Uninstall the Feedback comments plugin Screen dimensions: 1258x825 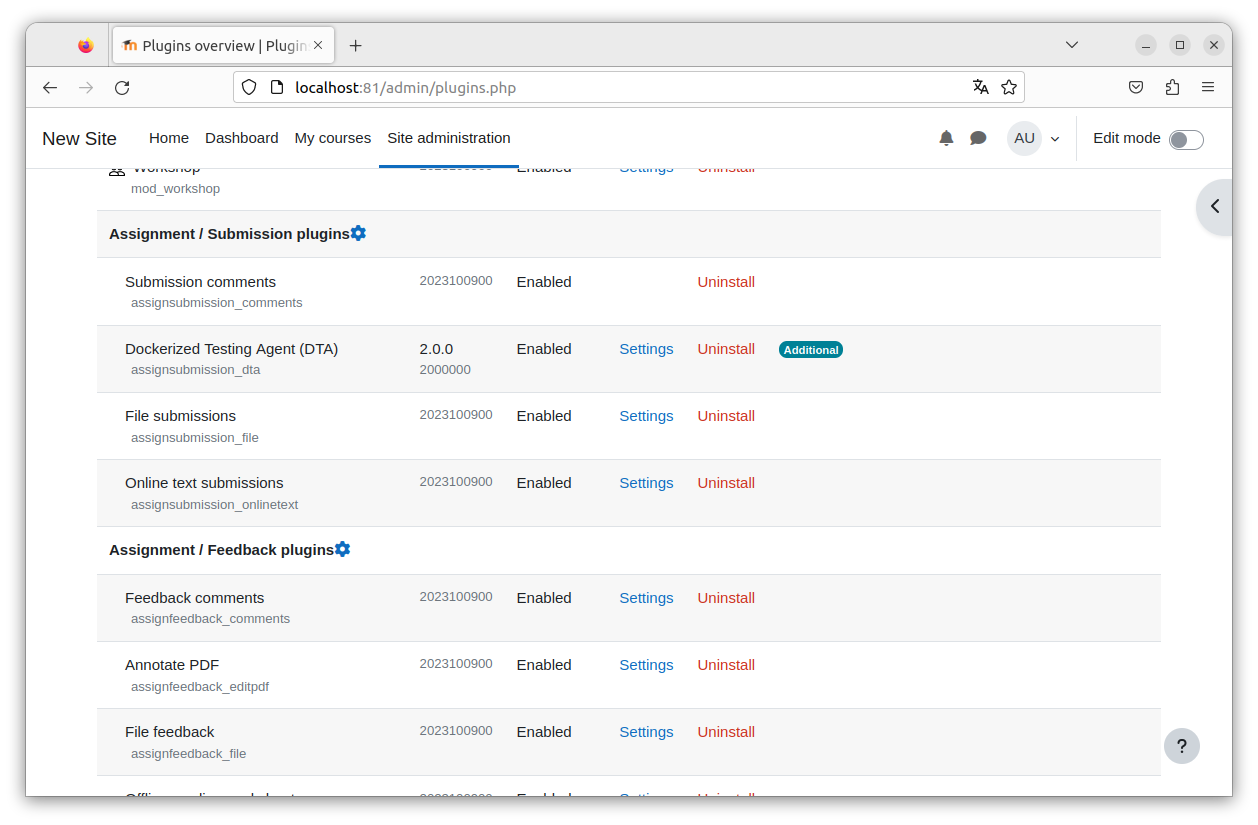pyautogui.click(x=726, y=598)
